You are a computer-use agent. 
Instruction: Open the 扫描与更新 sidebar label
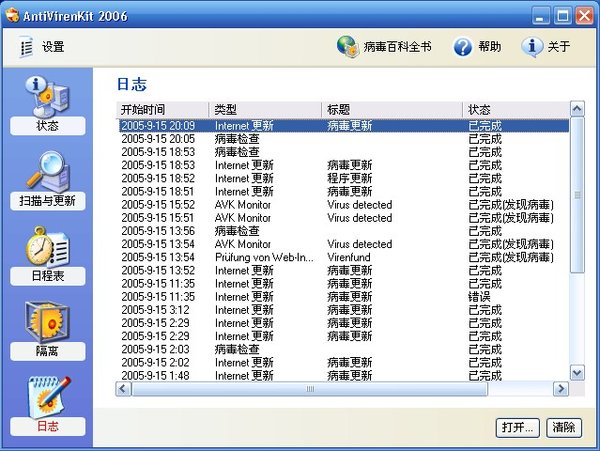coord(48,201)
